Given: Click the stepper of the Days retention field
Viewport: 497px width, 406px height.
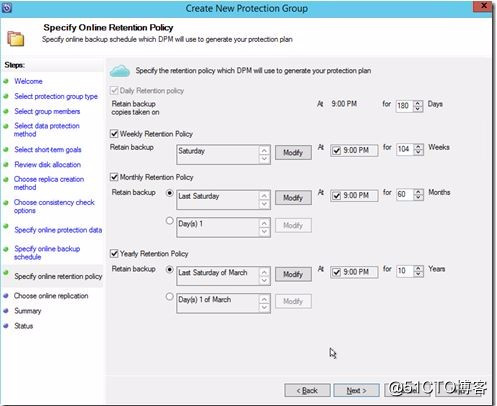Looking at the screenshot, I should tap(418, 106).
